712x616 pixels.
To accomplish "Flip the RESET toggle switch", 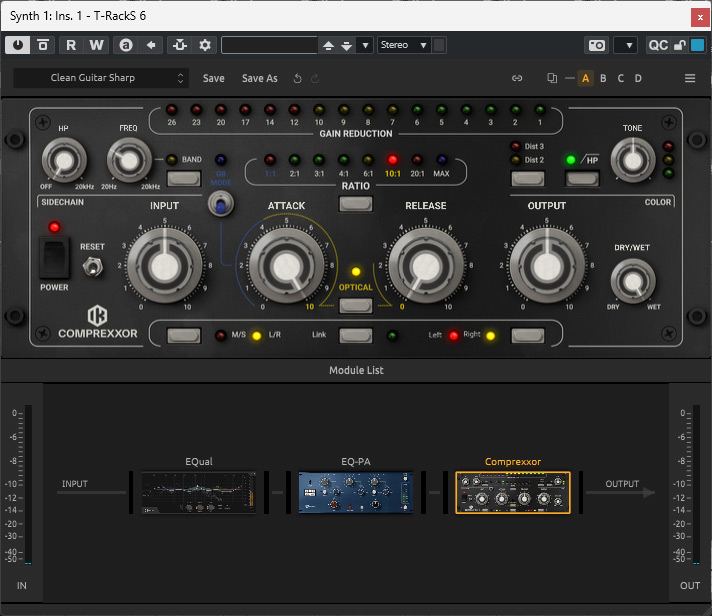I will (x=92, y=266).
